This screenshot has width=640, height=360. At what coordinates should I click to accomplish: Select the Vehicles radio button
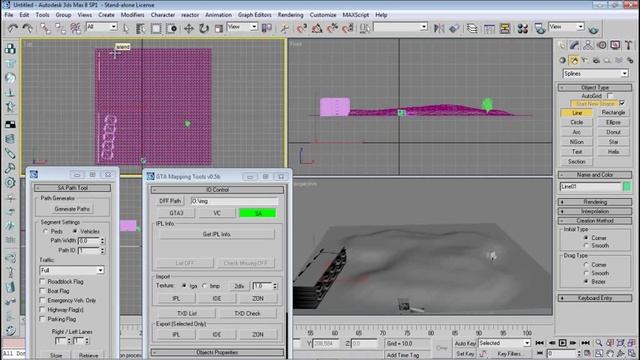click(75, 231)
